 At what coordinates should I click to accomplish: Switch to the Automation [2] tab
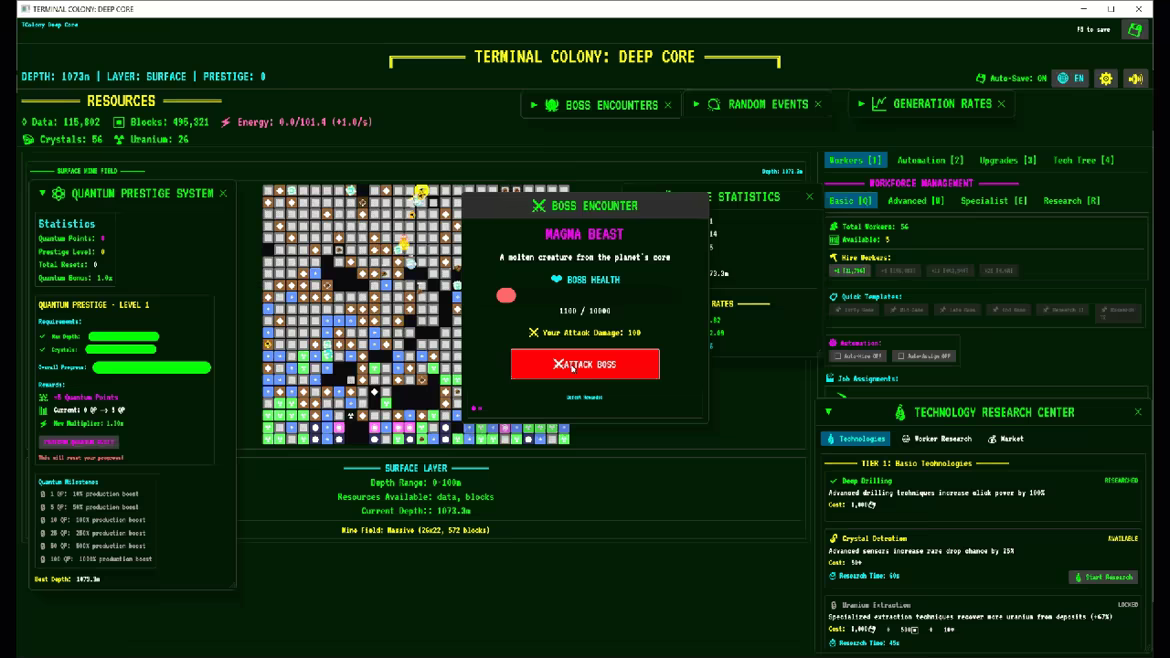(930, 160)
